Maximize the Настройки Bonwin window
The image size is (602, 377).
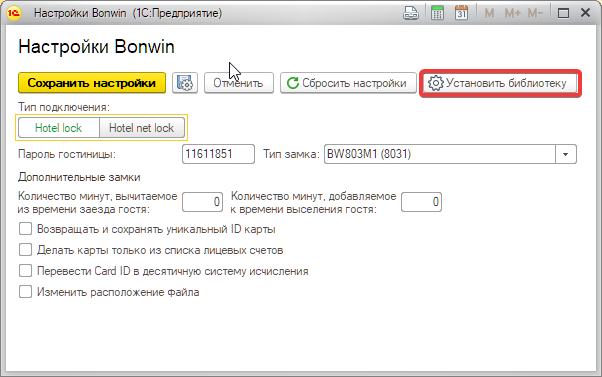coord(563,13)
